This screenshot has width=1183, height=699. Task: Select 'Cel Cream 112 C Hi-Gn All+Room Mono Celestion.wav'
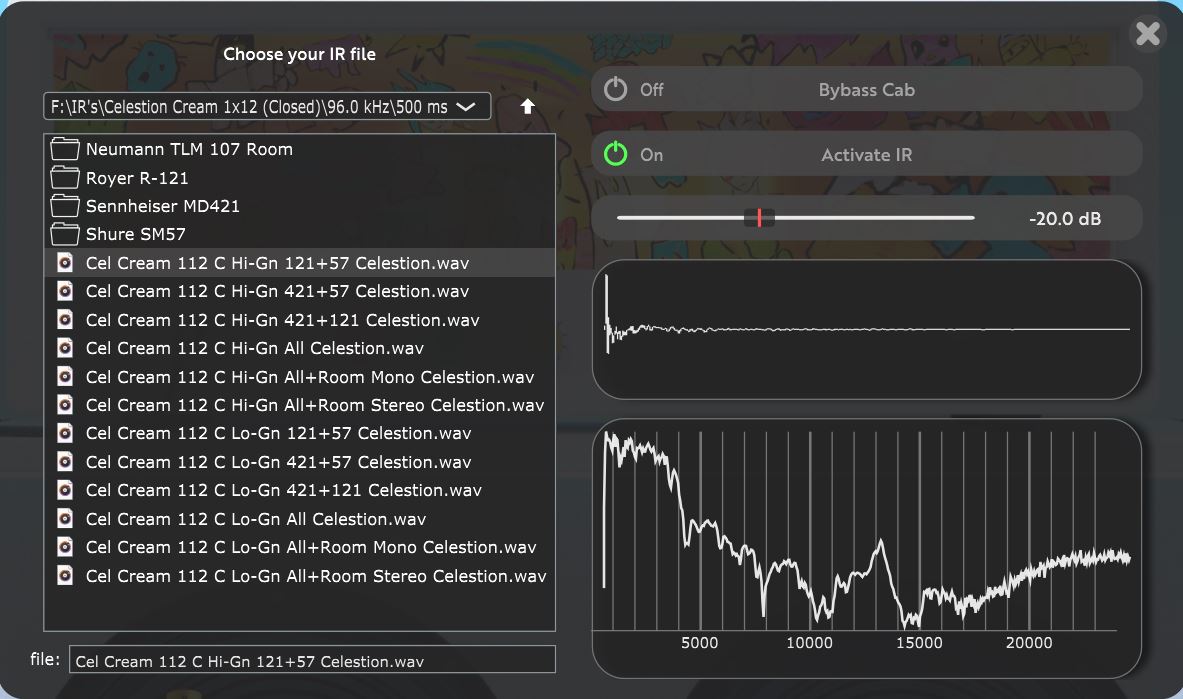(300, 377)
